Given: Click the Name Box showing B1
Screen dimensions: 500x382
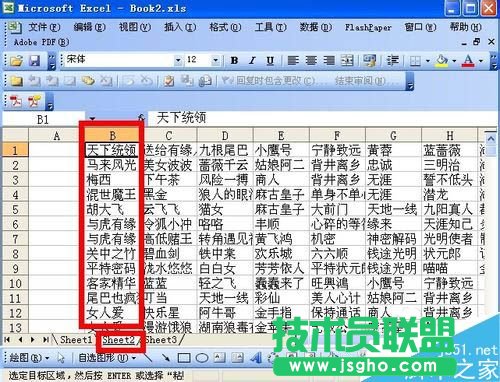Looking at the screenshot, I should click(43, 119).
